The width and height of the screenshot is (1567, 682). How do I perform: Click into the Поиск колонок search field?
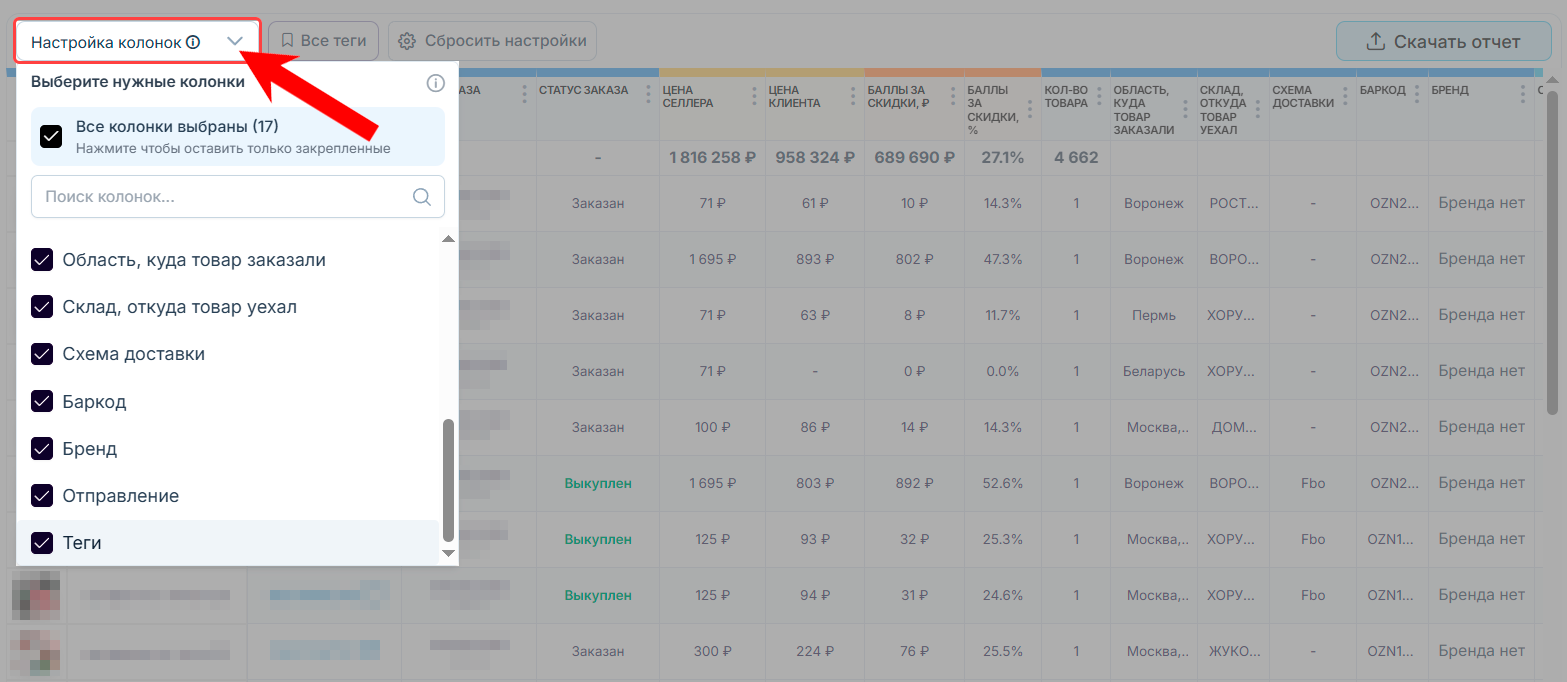(x=238, y=197)
